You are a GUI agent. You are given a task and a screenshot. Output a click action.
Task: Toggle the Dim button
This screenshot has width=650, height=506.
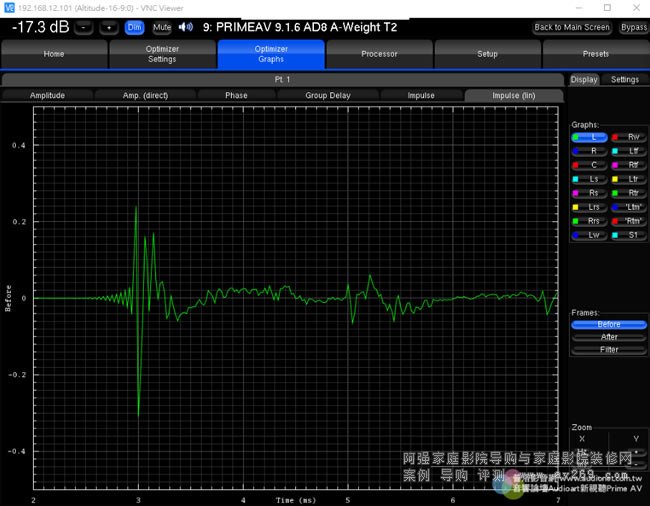coord(135,27)
